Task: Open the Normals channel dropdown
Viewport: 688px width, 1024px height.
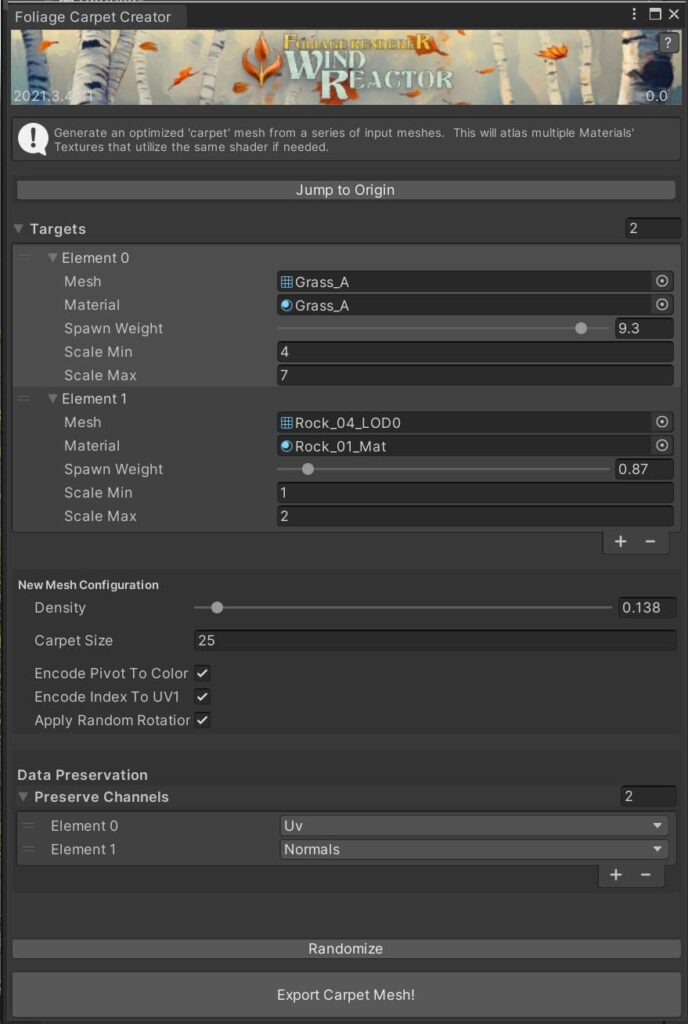Action: pos(474,849)
